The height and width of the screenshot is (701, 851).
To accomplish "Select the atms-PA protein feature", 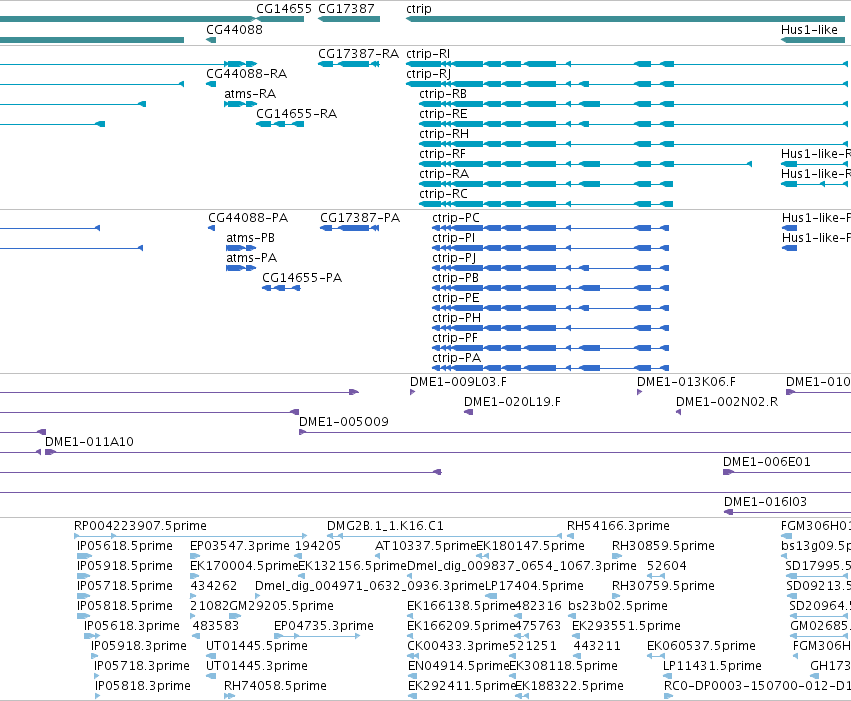I will click(241, 268).
